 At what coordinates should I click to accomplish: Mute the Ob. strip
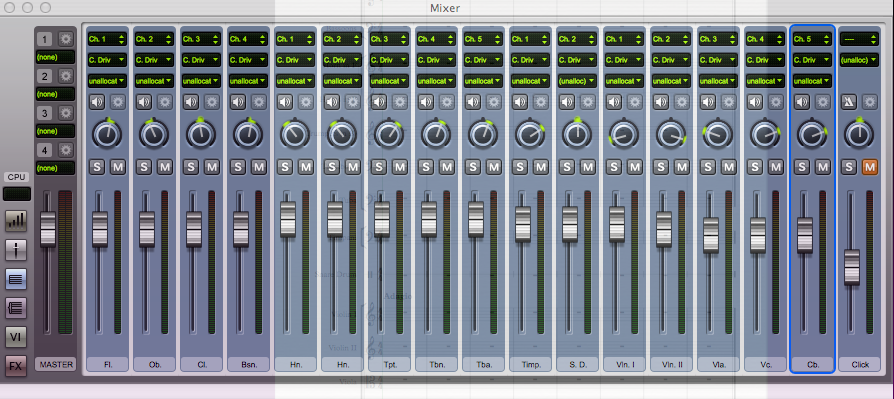[x=164, y=167]
